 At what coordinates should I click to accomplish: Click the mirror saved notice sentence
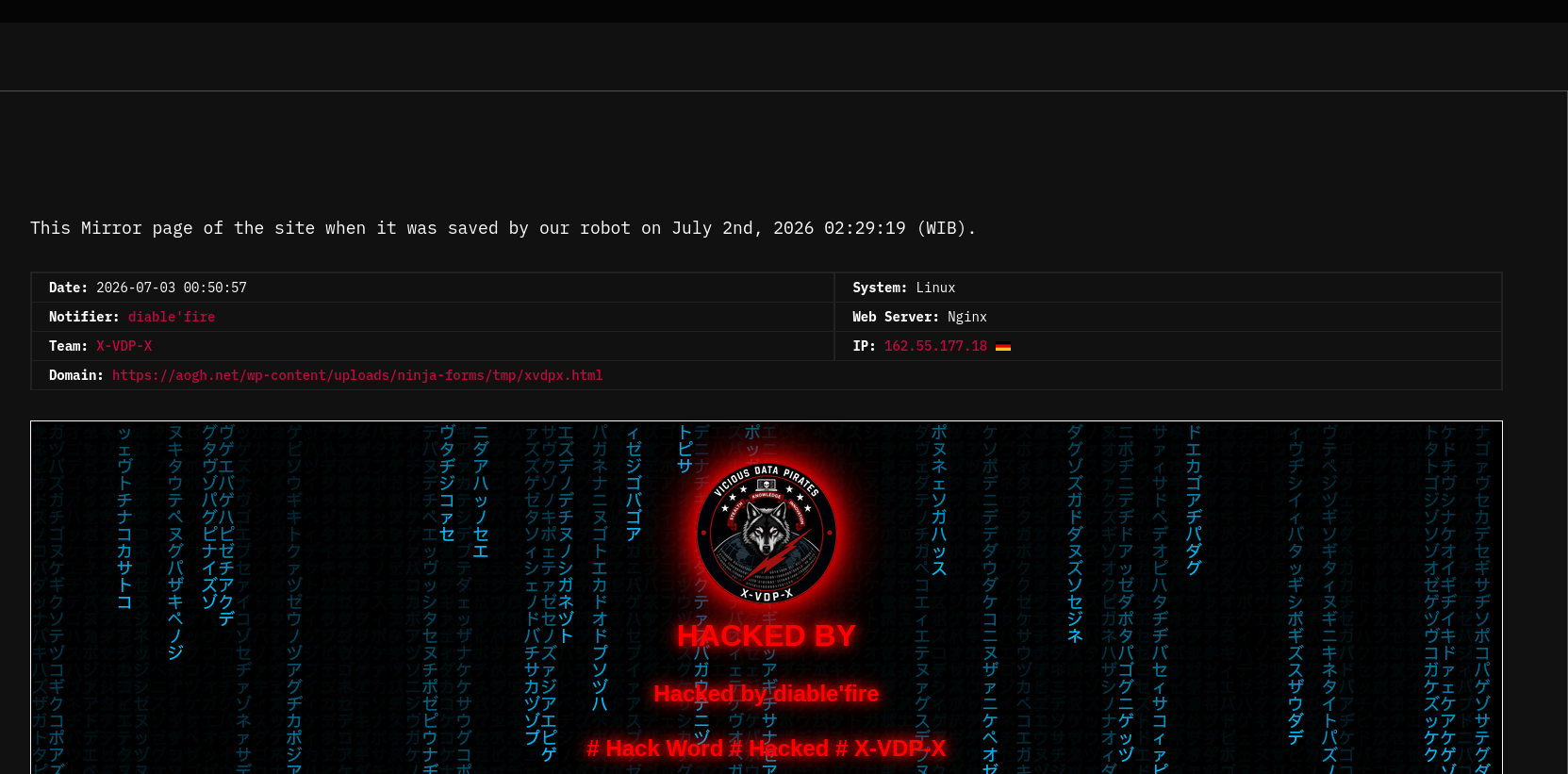click(503, 228)
